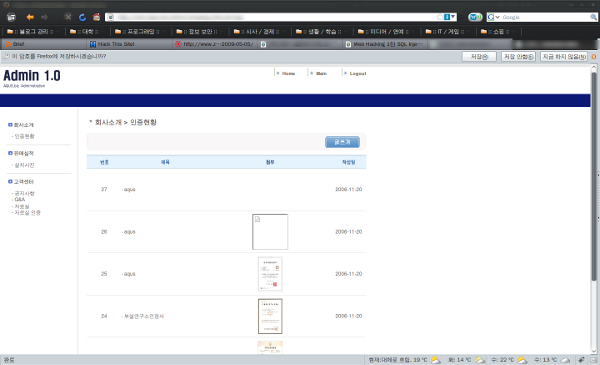Open post 25 titled aqua
This screenshot has width=600, height=365.
[129, 274]
